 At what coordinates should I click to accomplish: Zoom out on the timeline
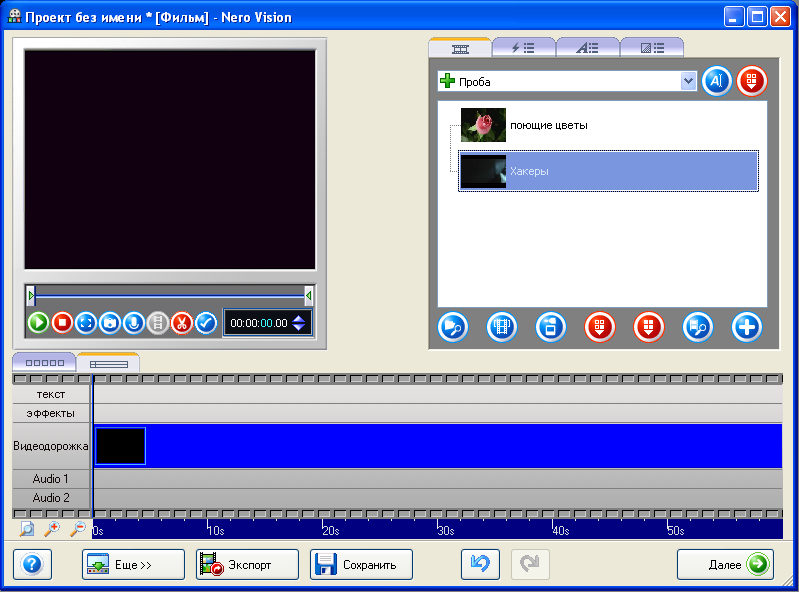click(77, 529)
